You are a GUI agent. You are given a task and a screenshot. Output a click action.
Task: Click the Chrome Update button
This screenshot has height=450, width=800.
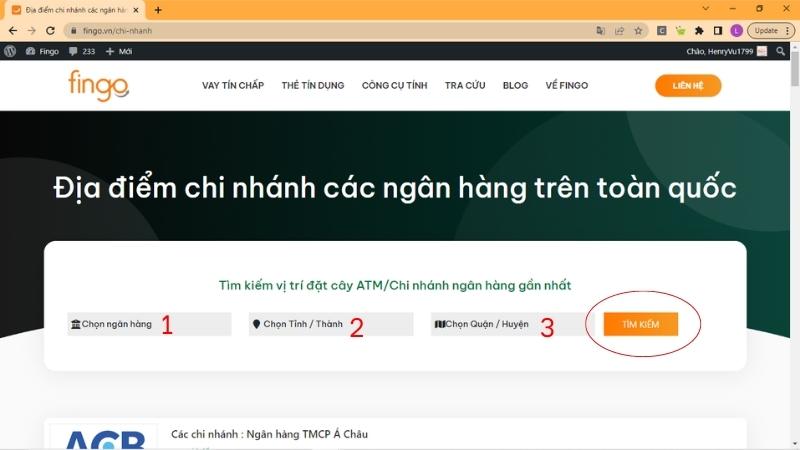click(x=771, y=31)
